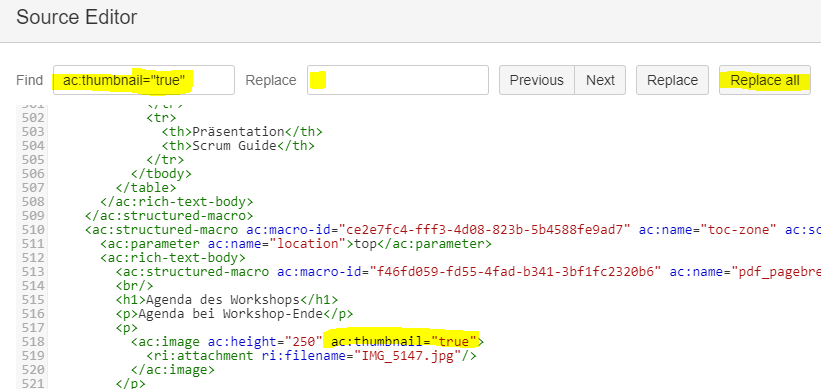Click the ac:thumbnail="true" attribute on line 518
Viewport: 821px width, 389px height.
(x=404, y=342)
